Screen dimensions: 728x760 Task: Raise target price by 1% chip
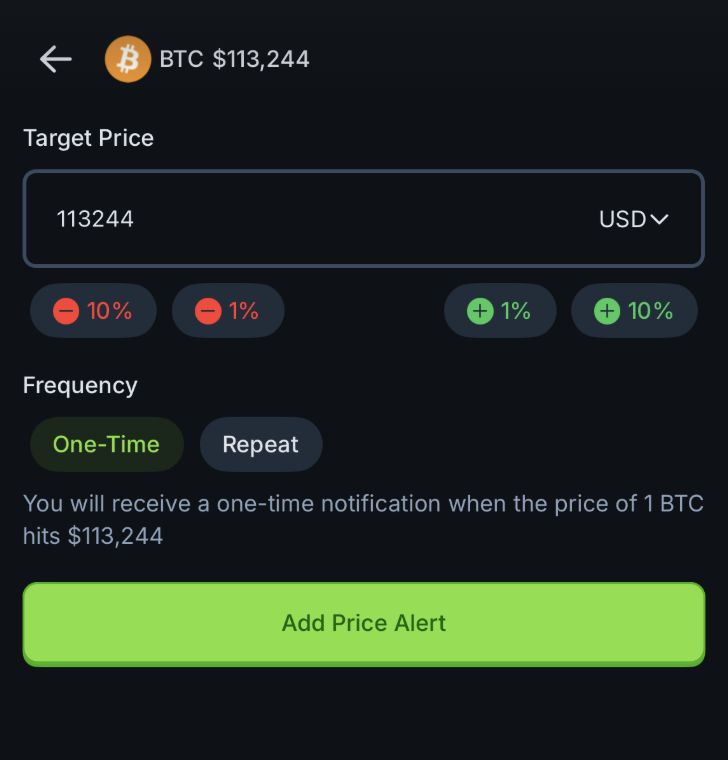click(x=500, y=311)
